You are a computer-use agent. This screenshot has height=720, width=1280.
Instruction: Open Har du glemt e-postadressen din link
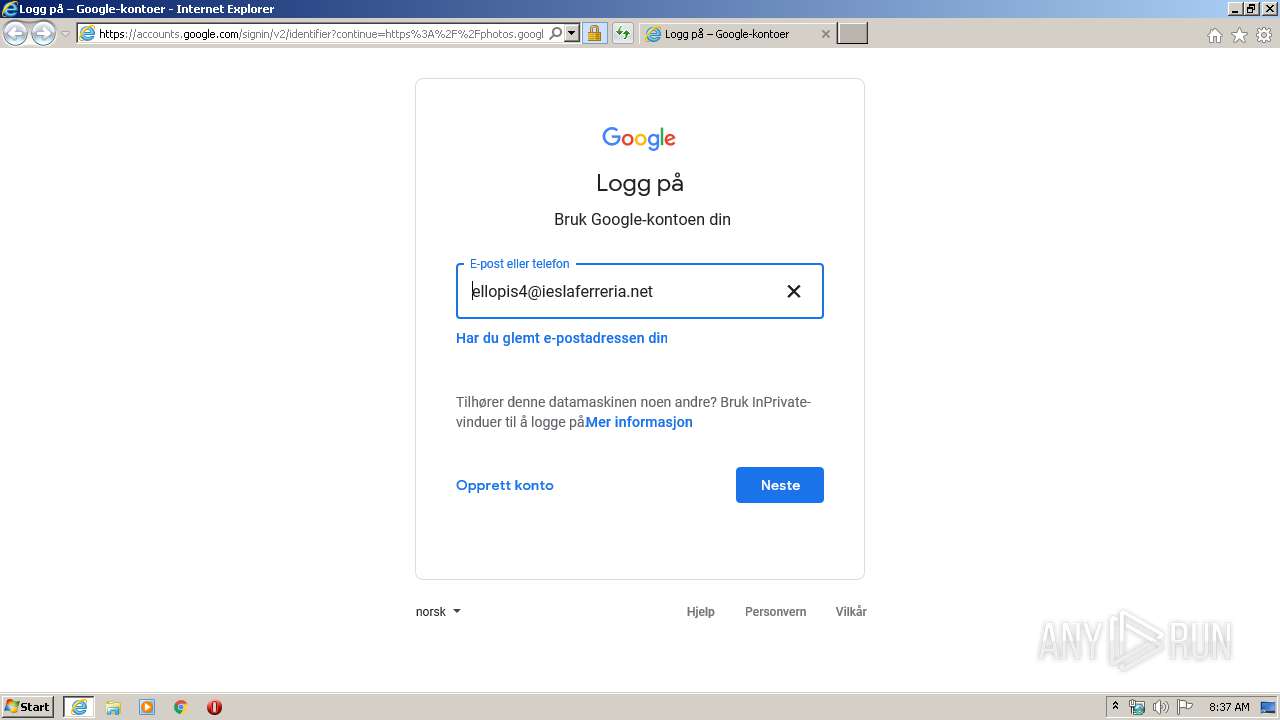(x=562, y=338)
